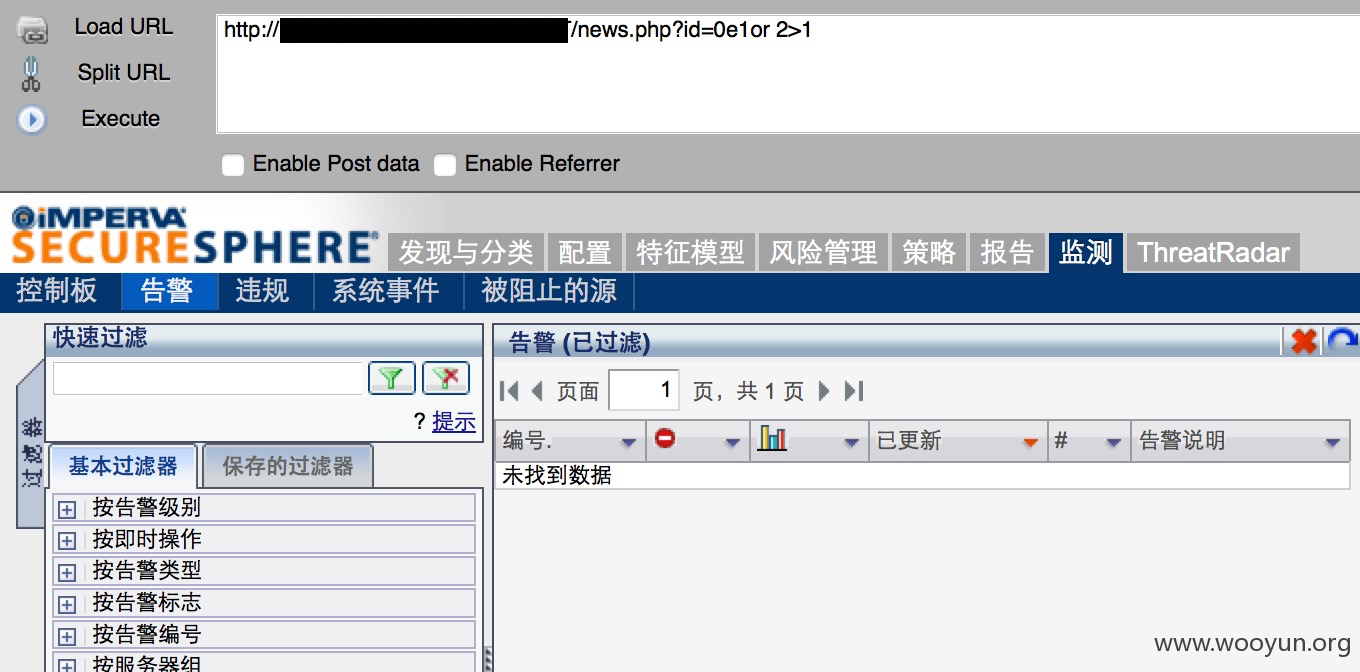1360x672 pixels.
Task: Expand 按服务器组 filter
Action: (67, 665)
